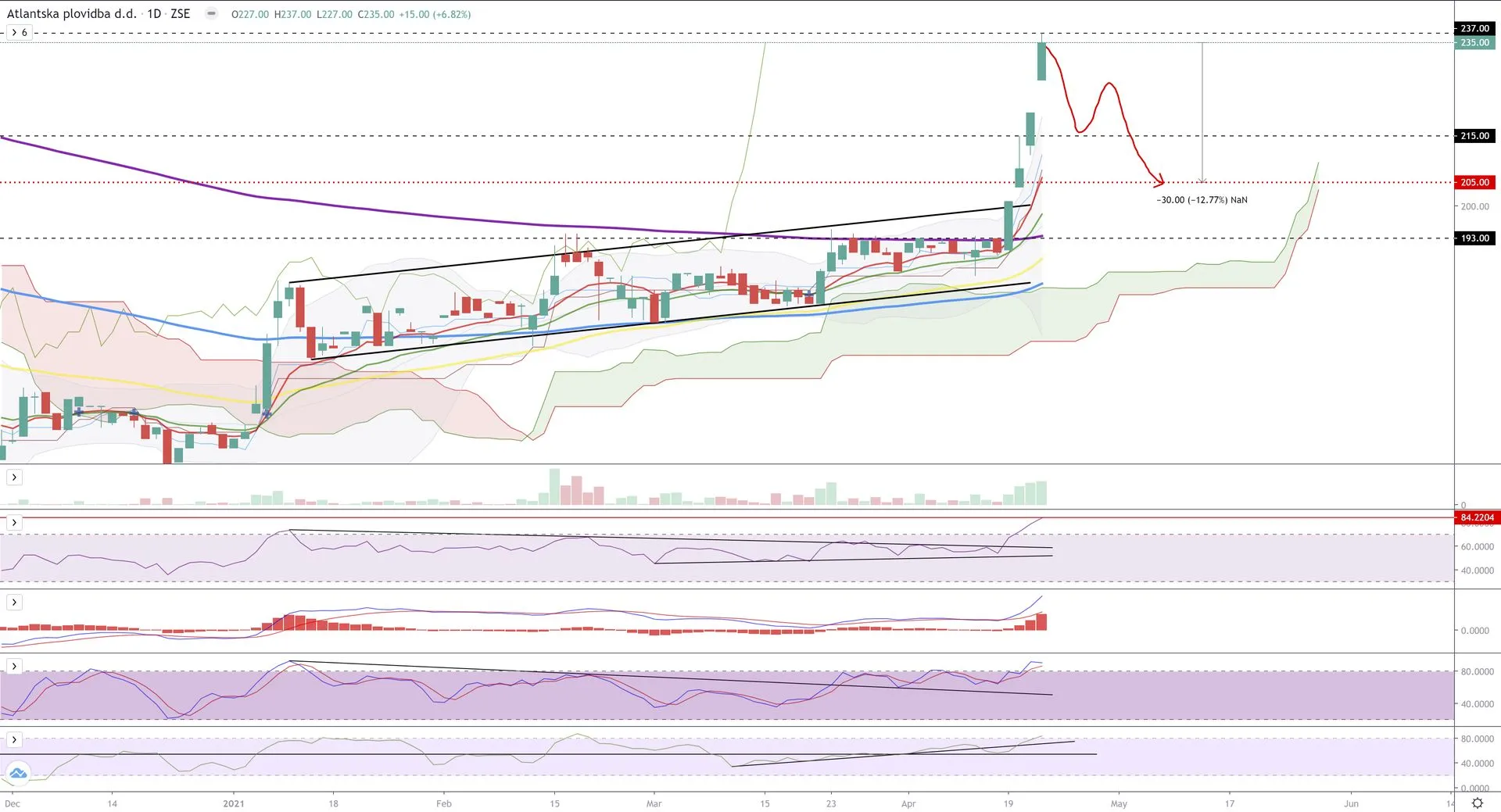Click the May label on time axis
Screen dimensions: 1501x812
[1119, 803]
